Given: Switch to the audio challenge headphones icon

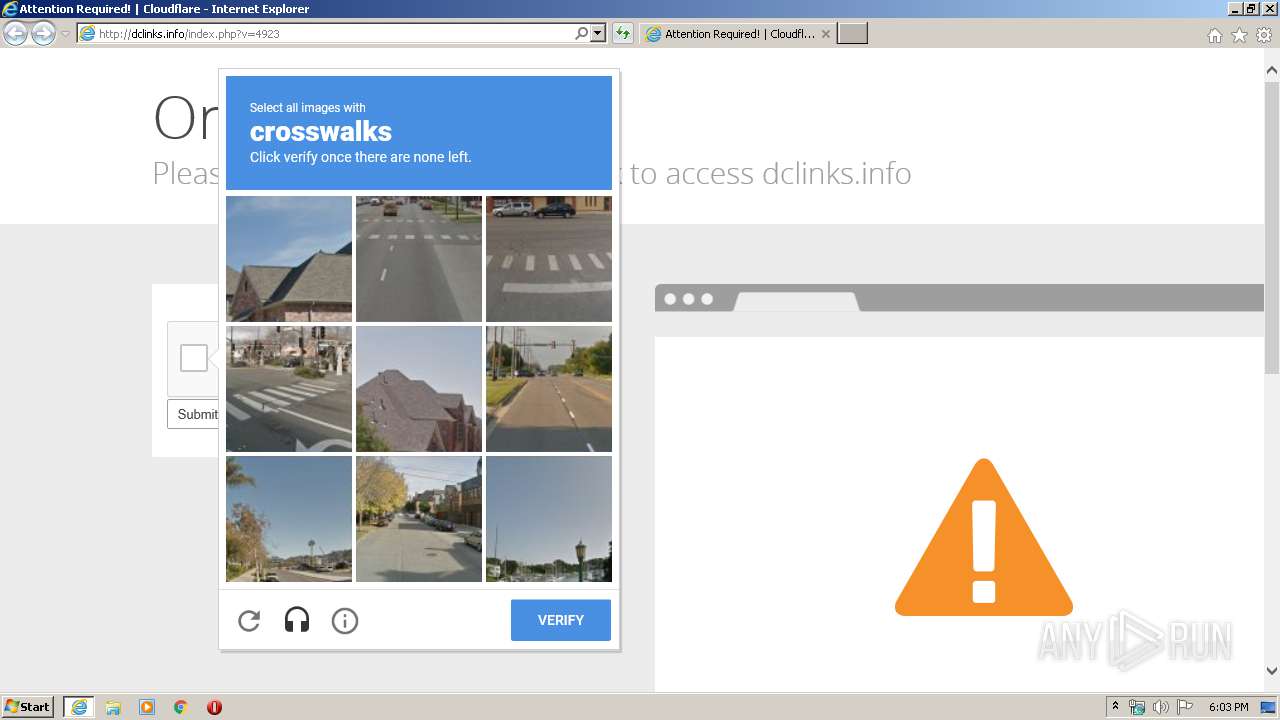Looking at the screenshot, I should pos(297,621).
